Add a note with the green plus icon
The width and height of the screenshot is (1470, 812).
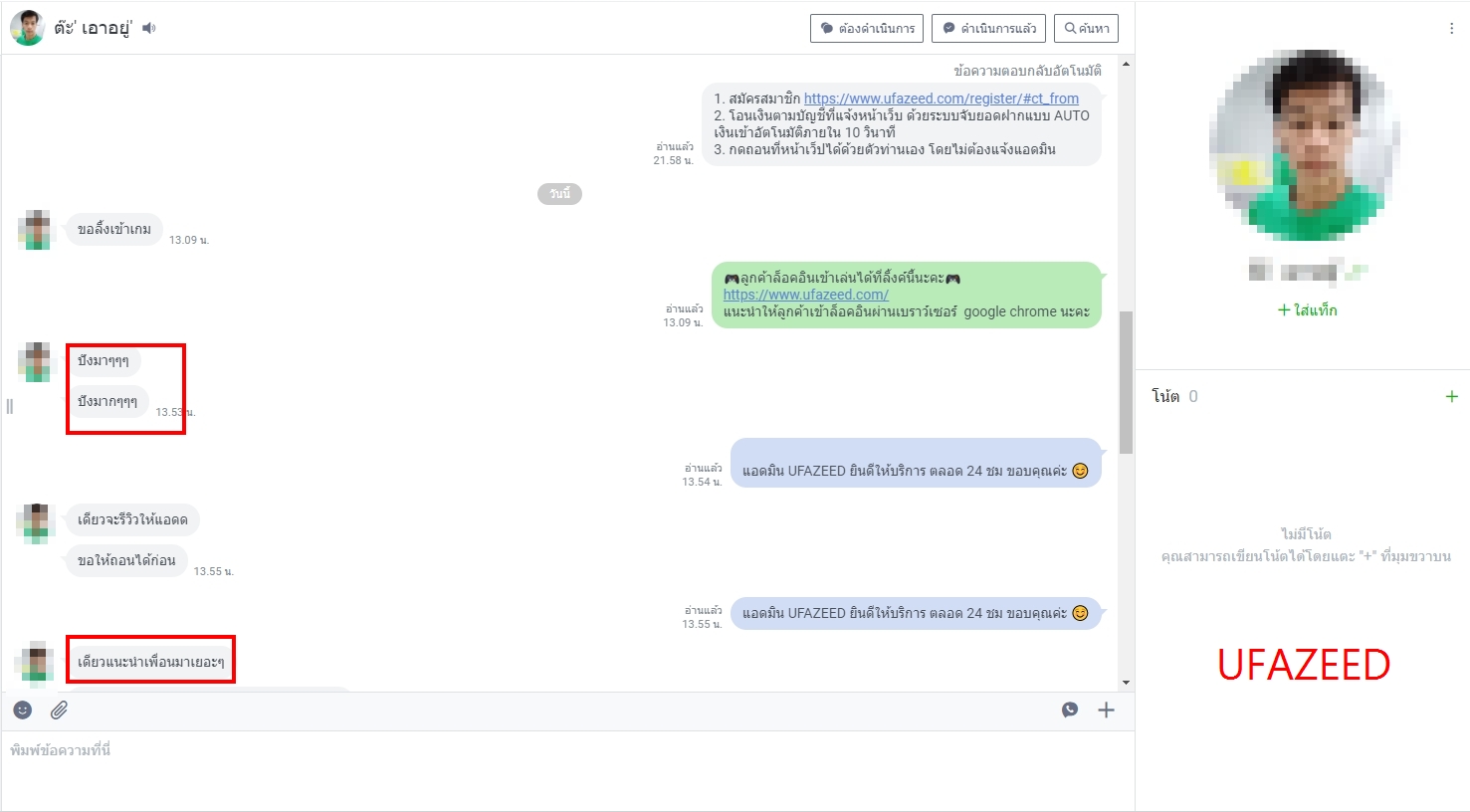coord(1451,396)
